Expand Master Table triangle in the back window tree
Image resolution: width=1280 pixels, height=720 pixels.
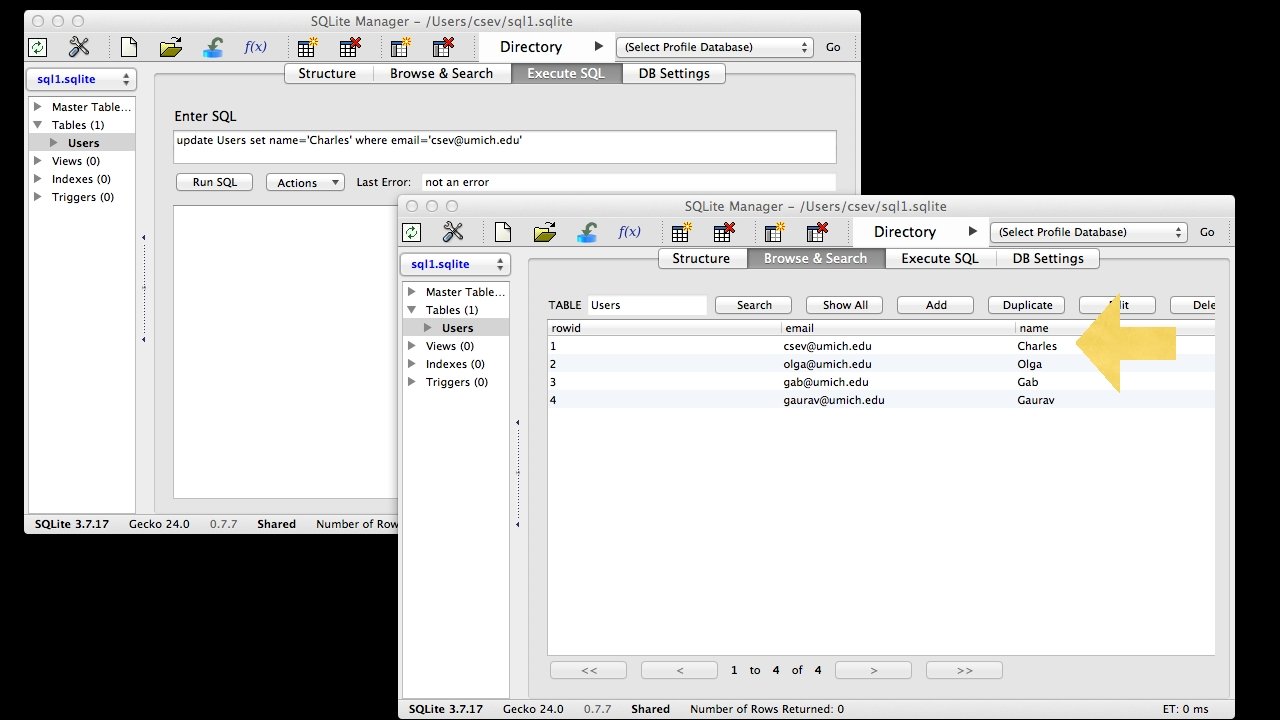click(38, 107)
